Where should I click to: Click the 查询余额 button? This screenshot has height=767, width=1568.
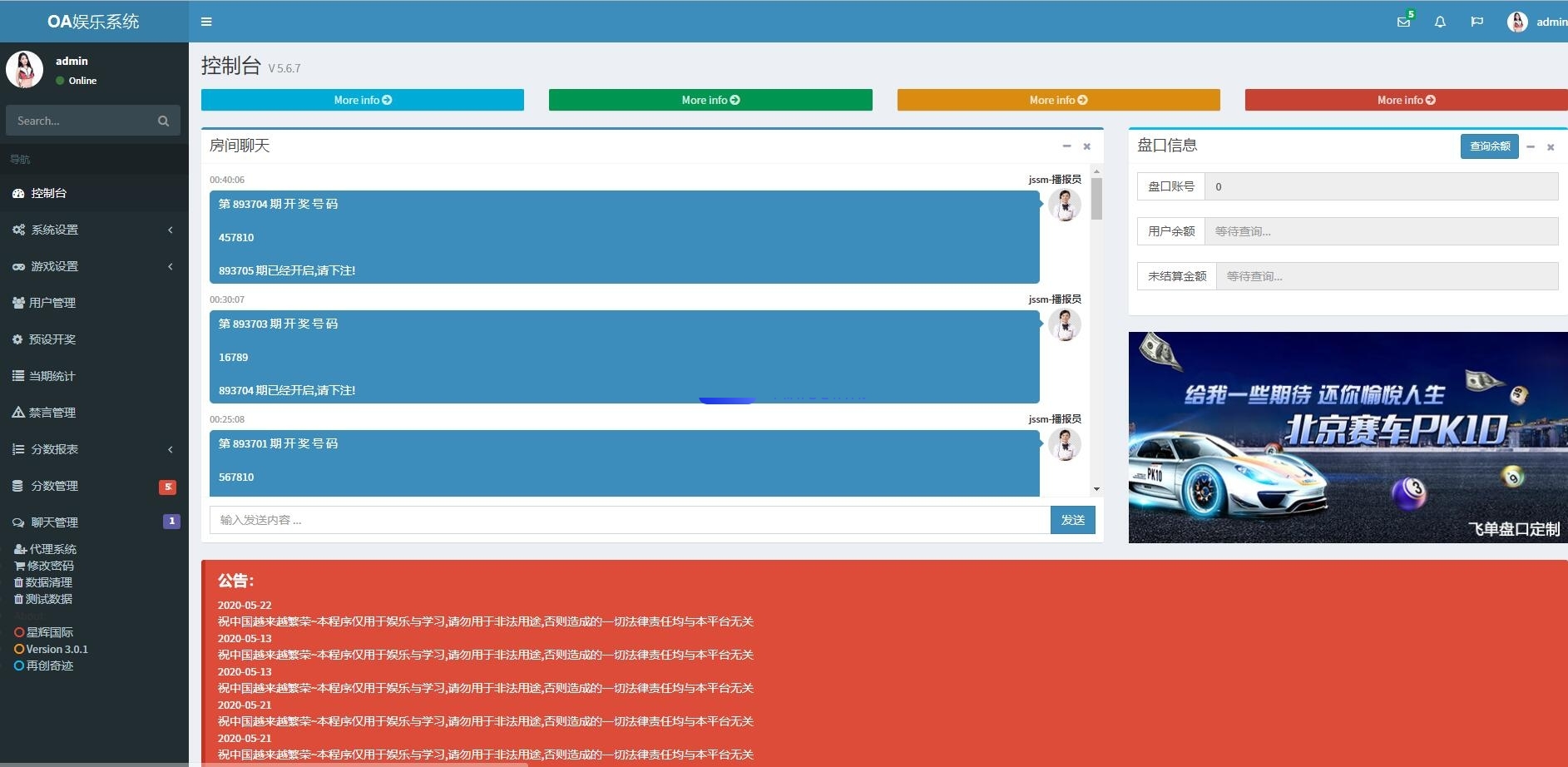tap(1489, 146)
